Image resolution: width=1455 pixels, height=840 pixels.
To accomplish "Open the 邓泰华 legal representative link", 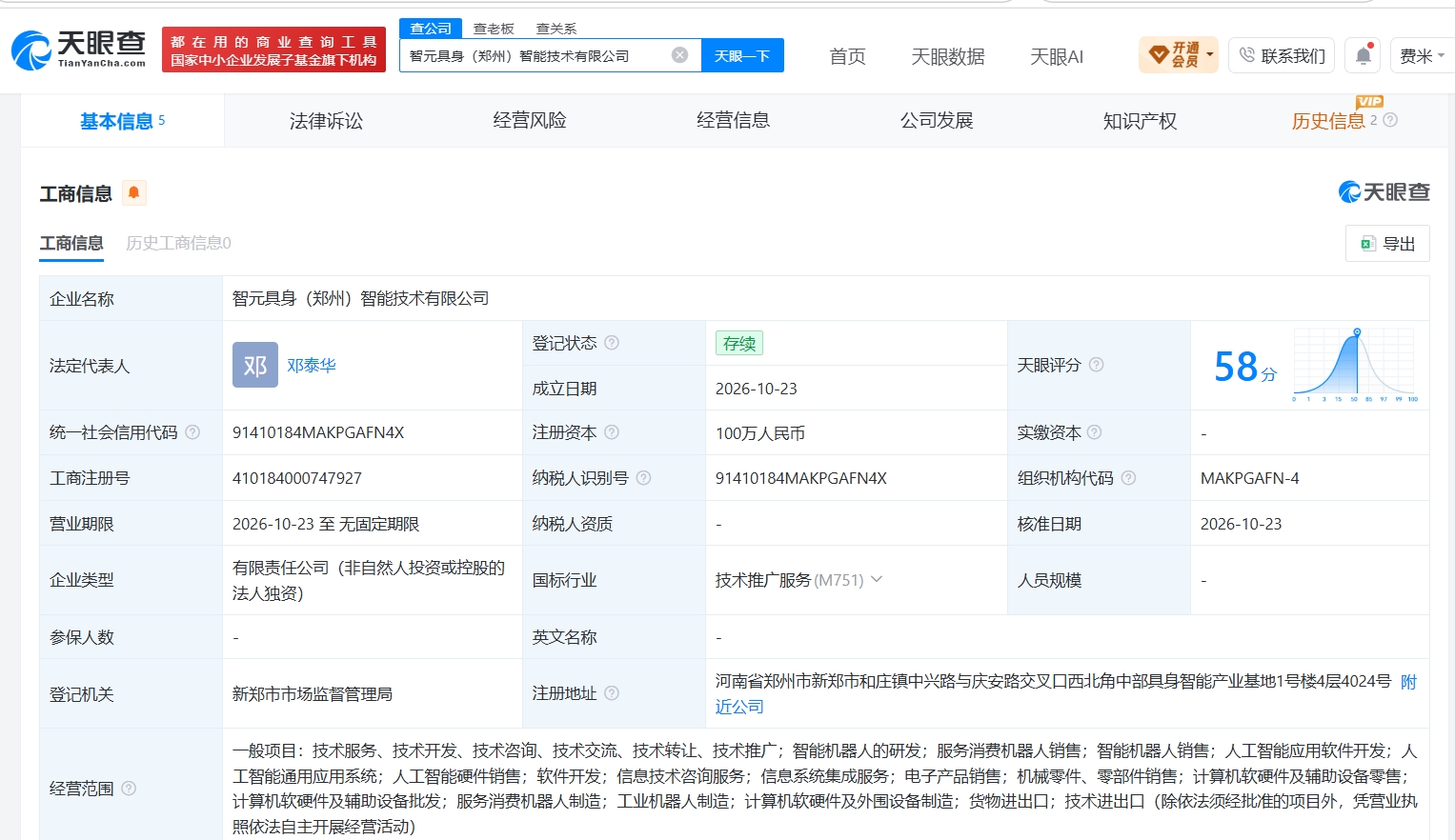I will click(312, 366).
